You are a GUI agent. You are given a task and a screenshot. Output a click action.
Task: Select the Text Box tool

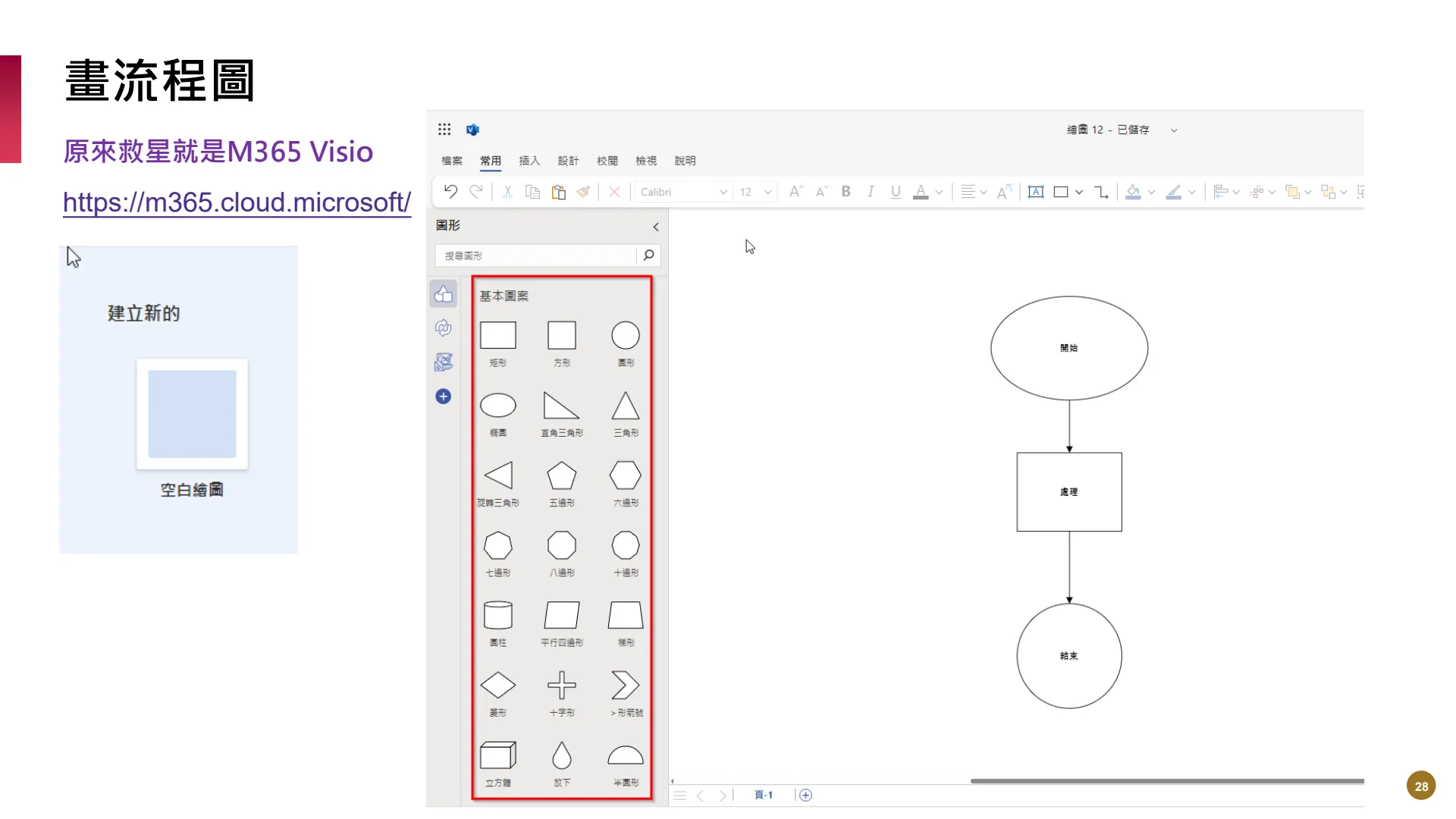[1036, 192]
